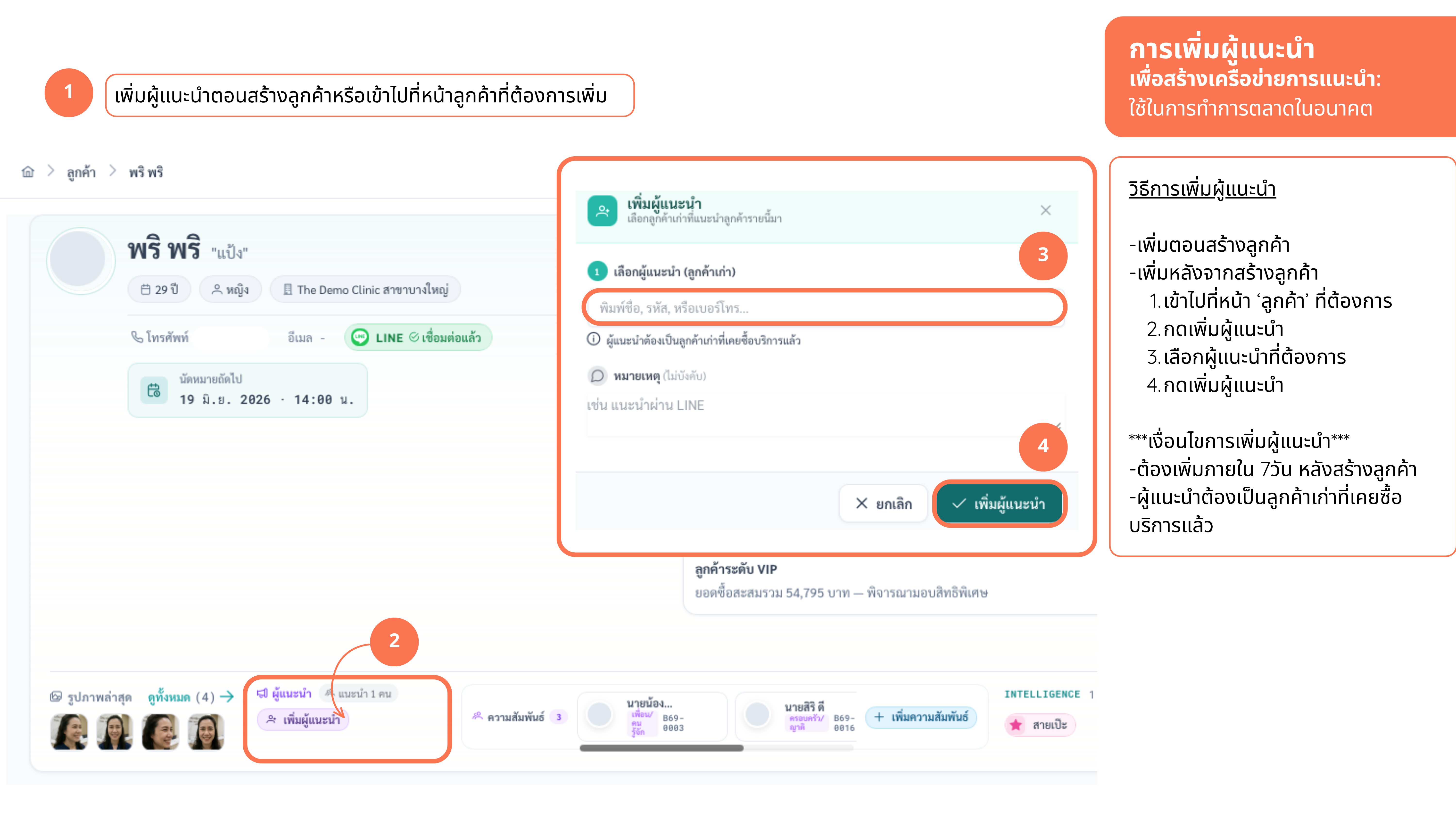
Task: Click the ยกเลิก cancel button
Action: pos(884,503)
